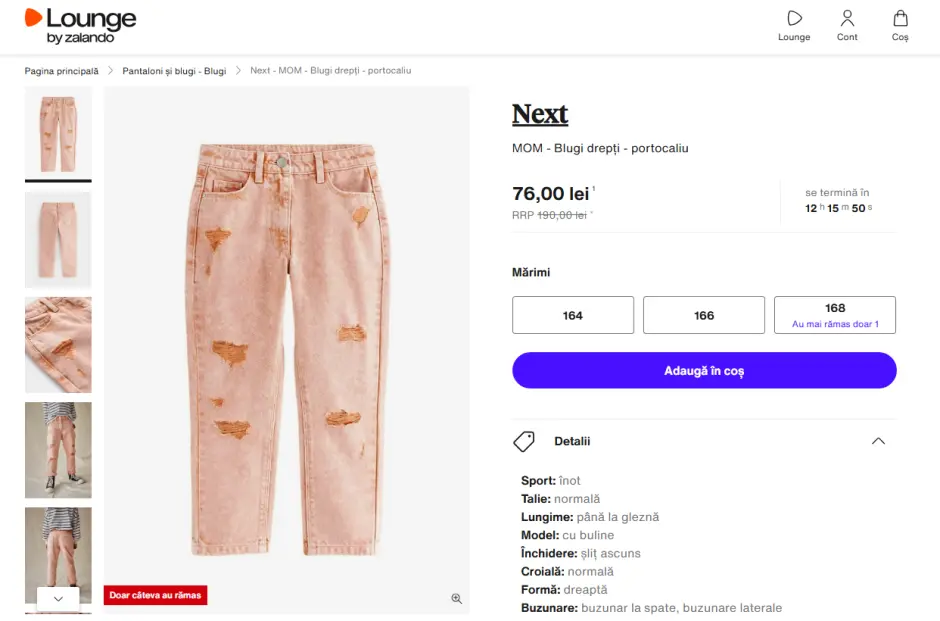Screen dimensions: 940x621
Task: Click the zoom magnifier on product image
Action: pos(456,598)
